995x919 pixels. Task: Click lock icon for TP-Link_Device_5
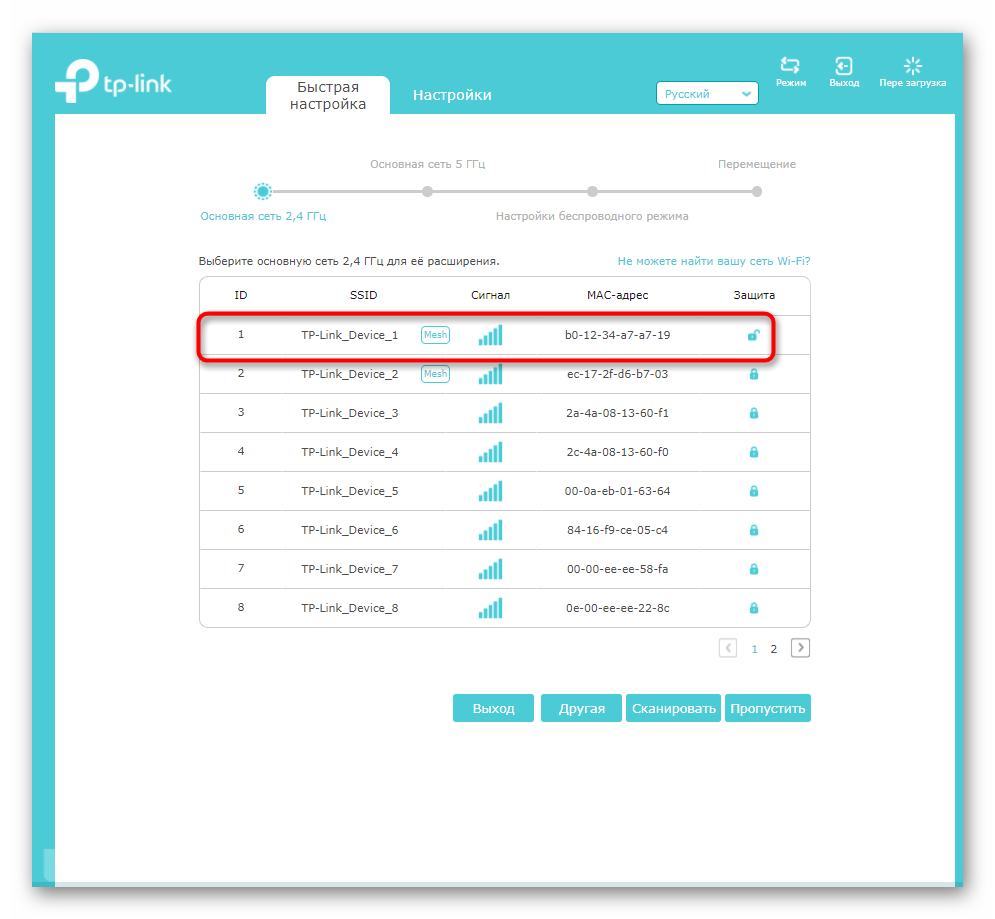click(754, 491)
